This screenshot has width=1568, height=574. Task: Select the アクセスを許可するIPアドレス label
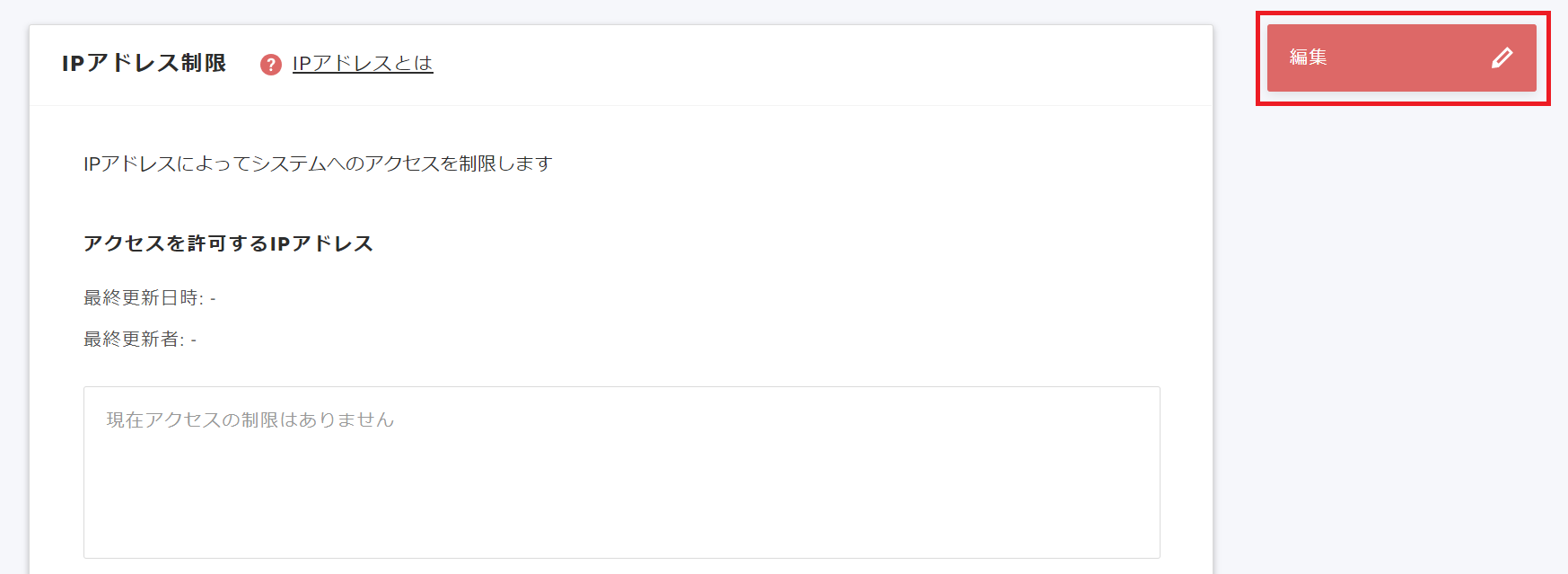coord(228,242)
